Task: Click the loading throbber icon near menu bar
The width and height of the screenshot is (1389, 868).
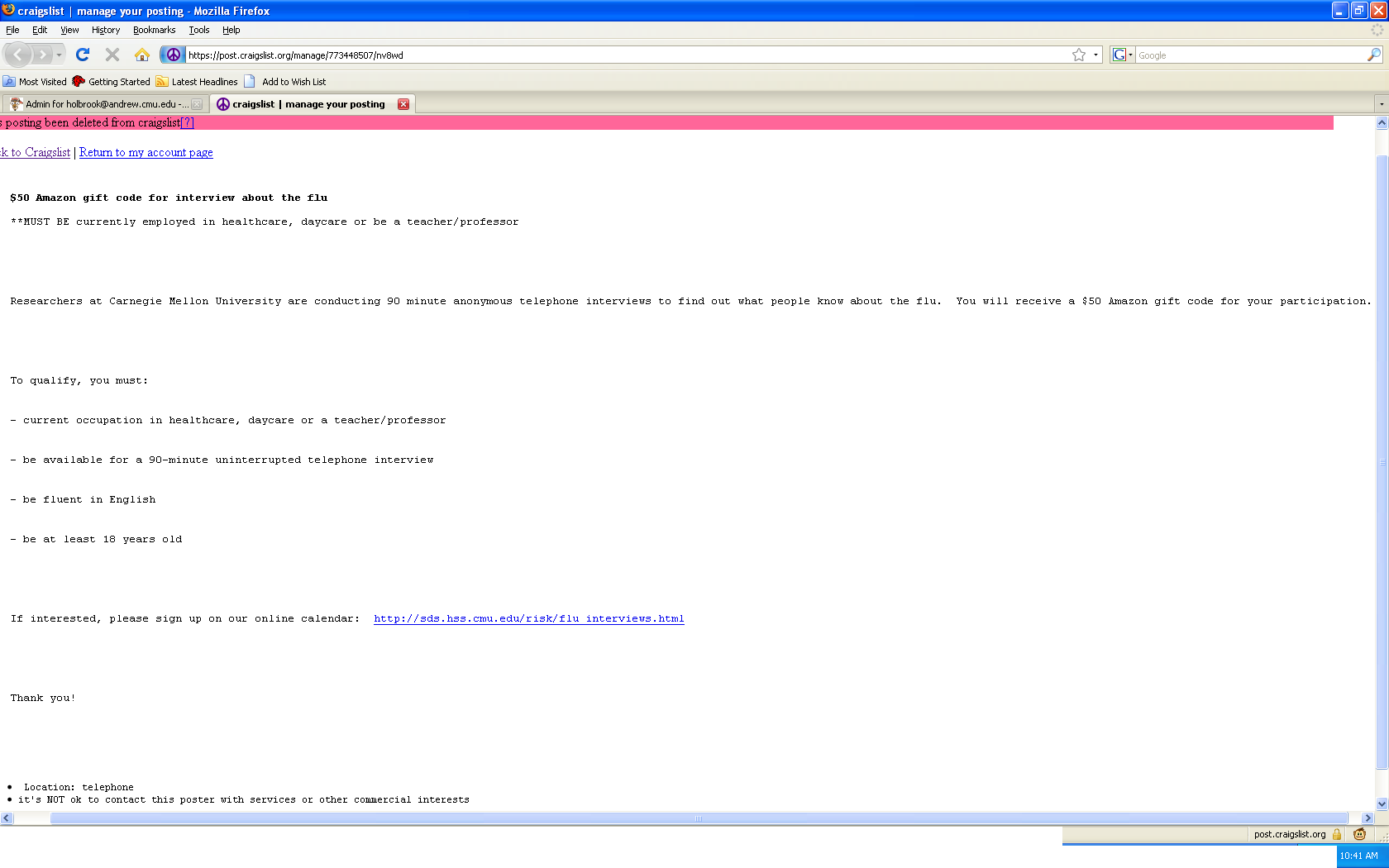Action: coord(1377,30)
